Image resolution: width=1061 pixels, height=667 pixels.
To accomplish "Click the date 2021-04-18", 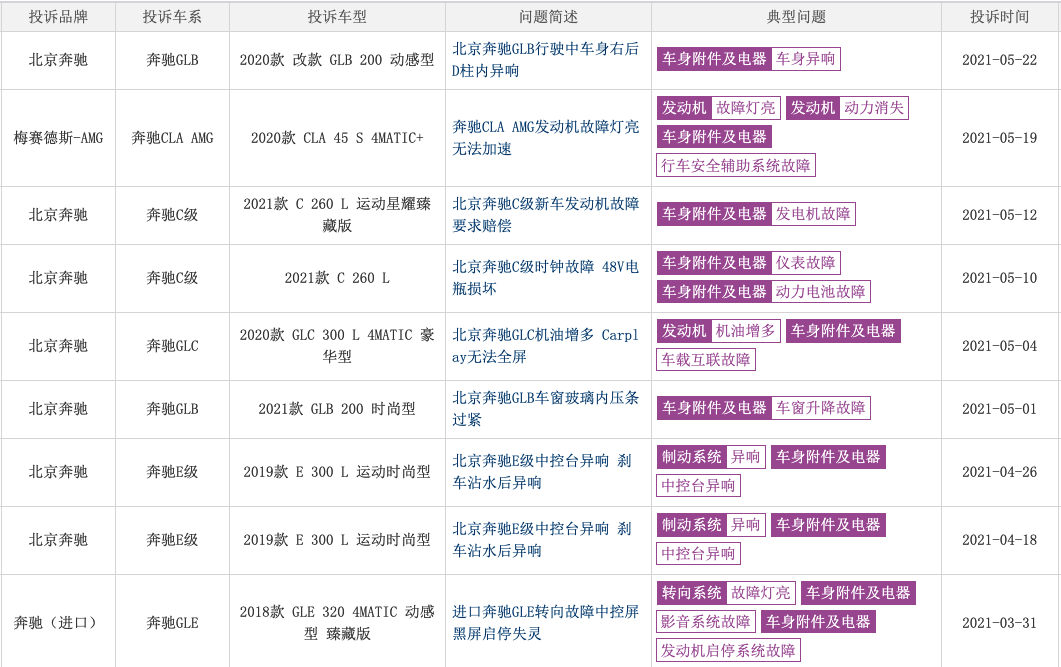I will 999,540.
